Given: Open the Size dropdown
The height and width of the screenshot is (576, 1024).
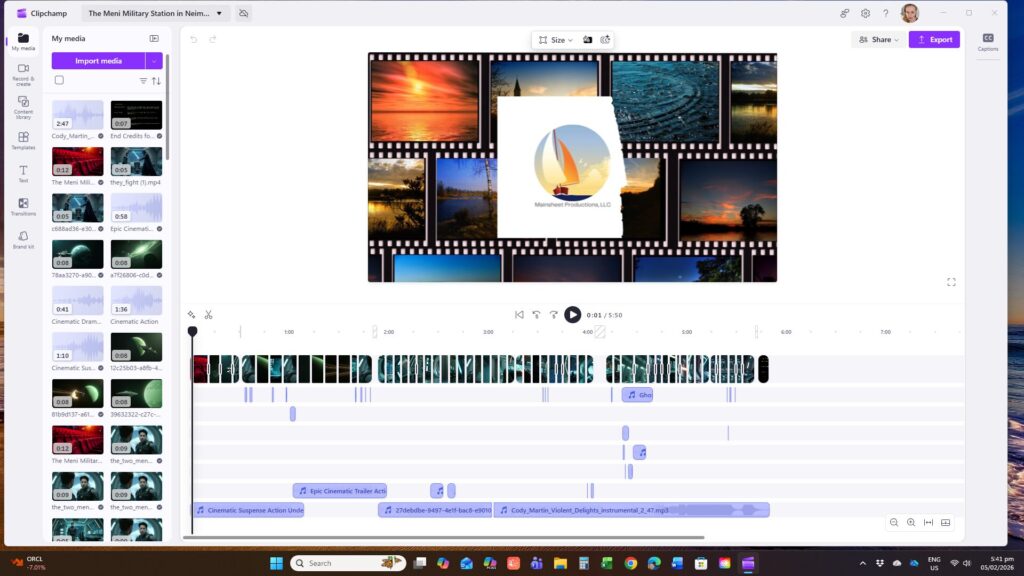Looking at the screenshot, I should (555, 40).
